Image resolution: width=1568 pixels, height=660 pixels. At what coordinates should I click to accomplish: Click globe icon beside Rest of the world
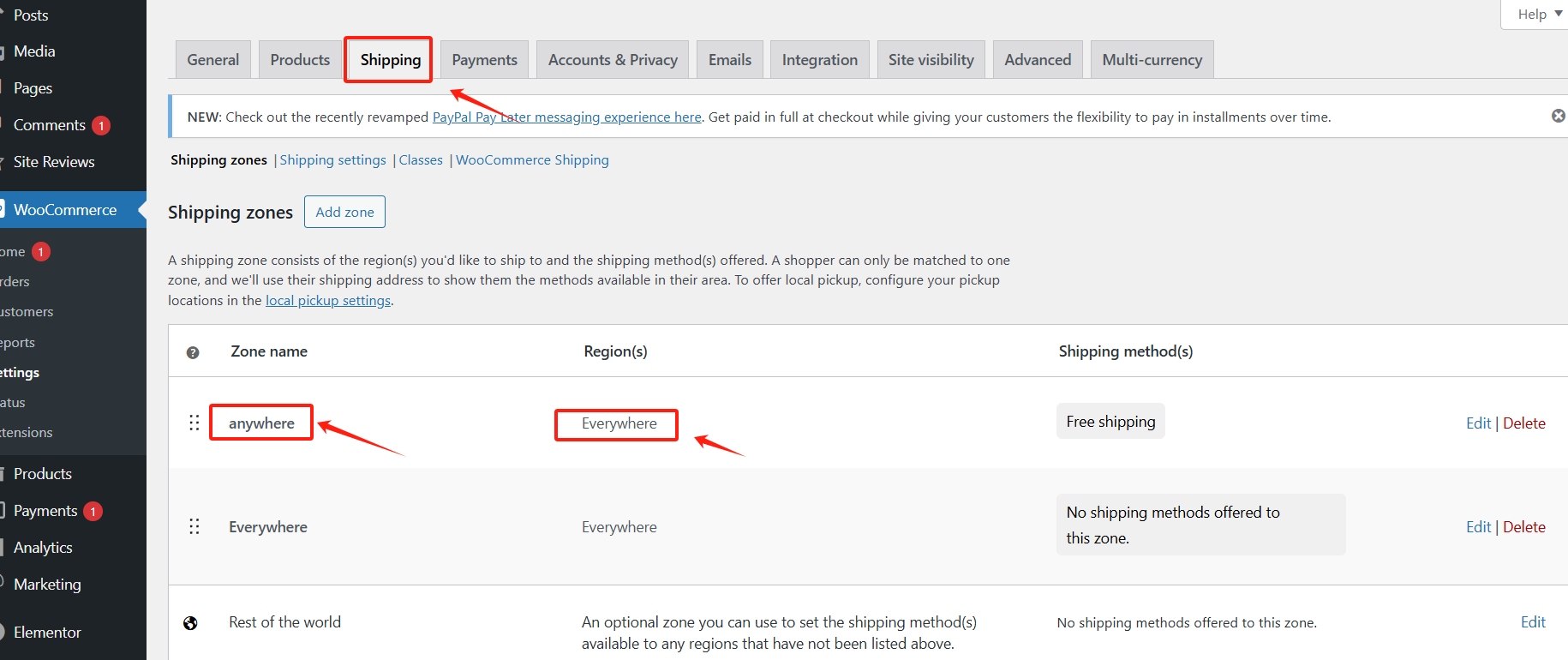(x=190, y=623)
